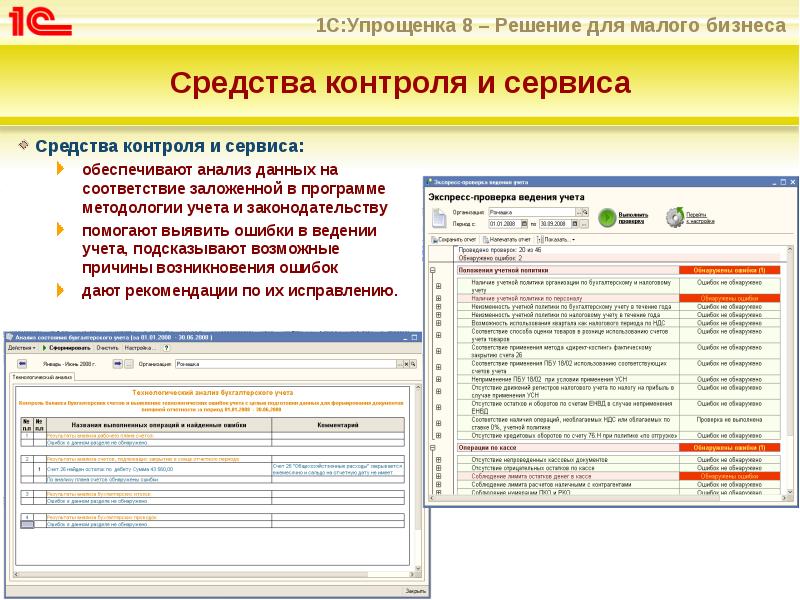The width and height of the screenshot is (800, 600).
Task: Expand row Соблюдение лимита остатков денег в кассе
Action: pos(438,476)
